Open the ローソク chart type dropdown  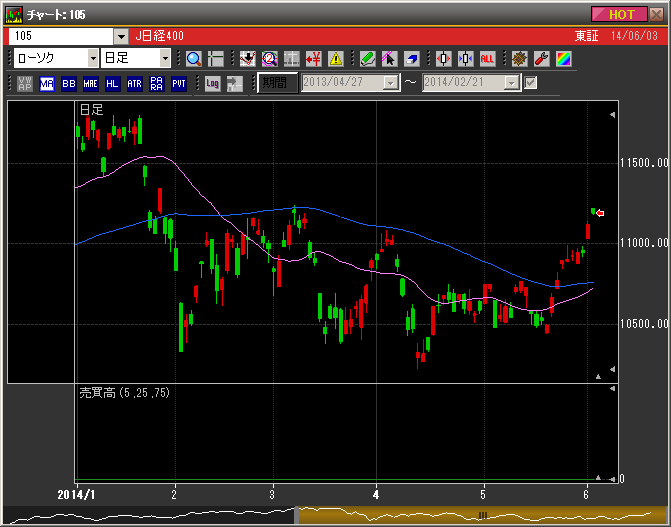point(89,59)
